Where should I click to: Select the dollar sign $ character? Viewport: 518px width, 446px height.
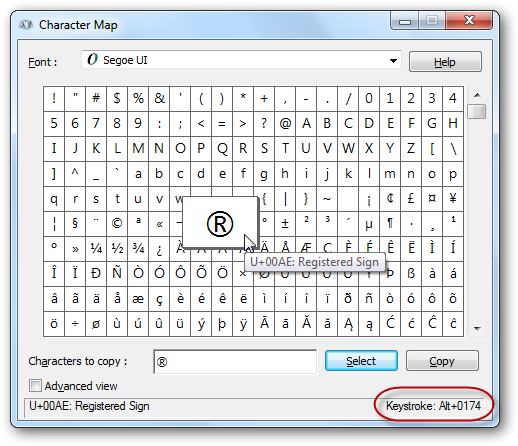(x=117, y=99)
